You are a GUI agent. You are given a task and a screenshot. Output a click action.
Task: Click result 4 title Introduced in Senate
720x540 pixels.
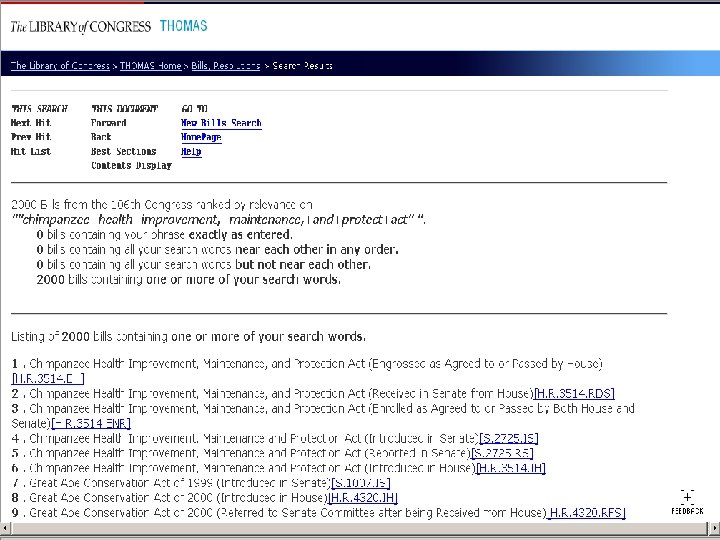click(x=254, y=439)
